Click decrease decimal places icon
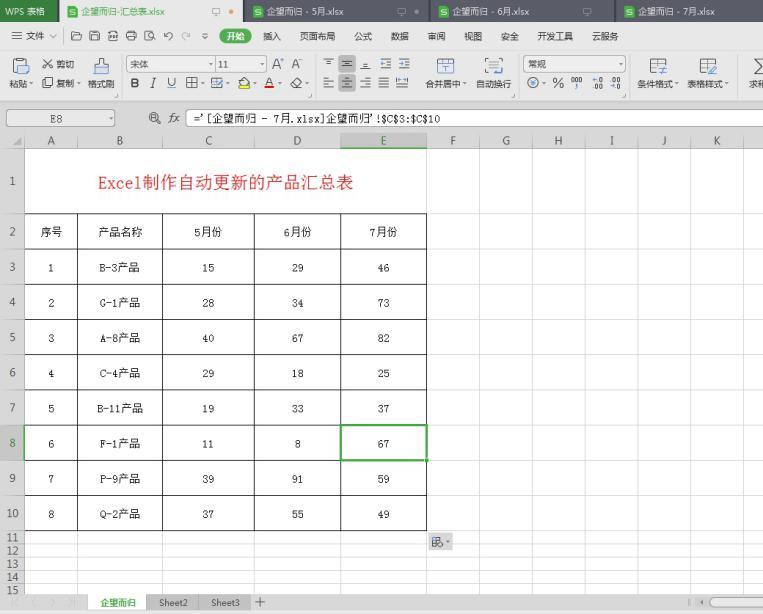Viewport: 763px width, 614px height. point(616,83)
